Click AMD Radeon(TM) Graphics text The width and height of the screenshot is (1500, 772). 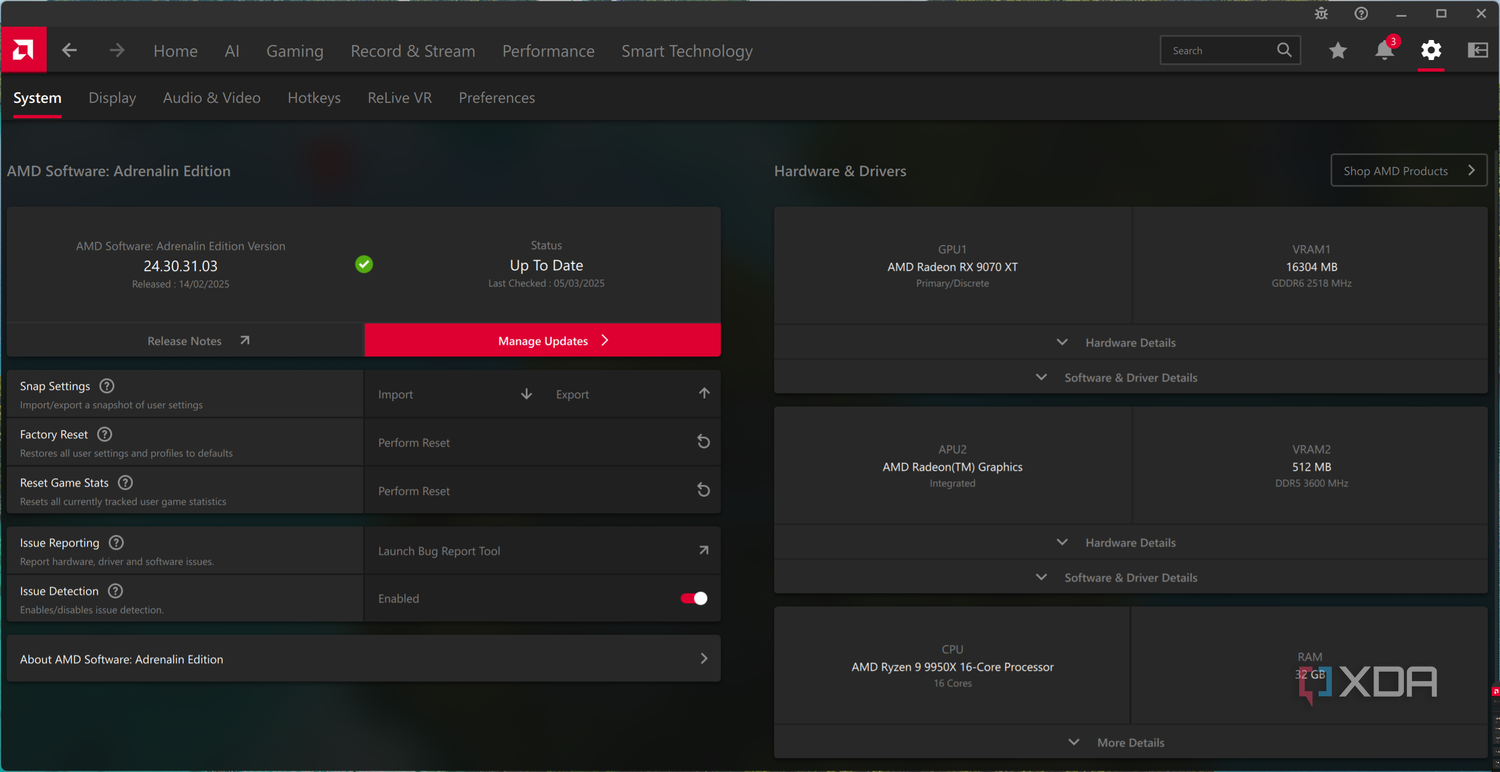coord(952,467)
